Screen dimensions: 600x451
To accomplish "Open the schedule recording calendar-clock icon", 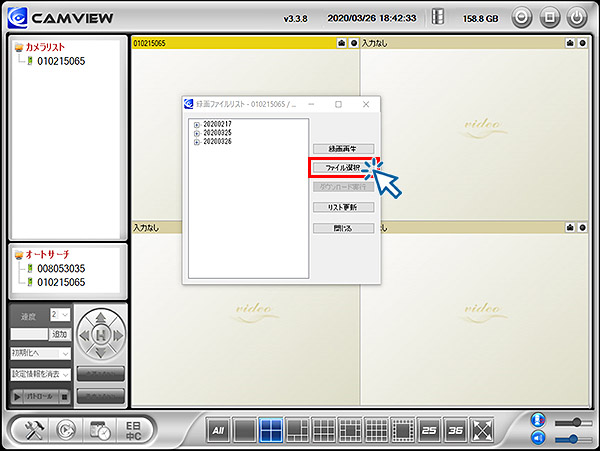I will (99, 430).
